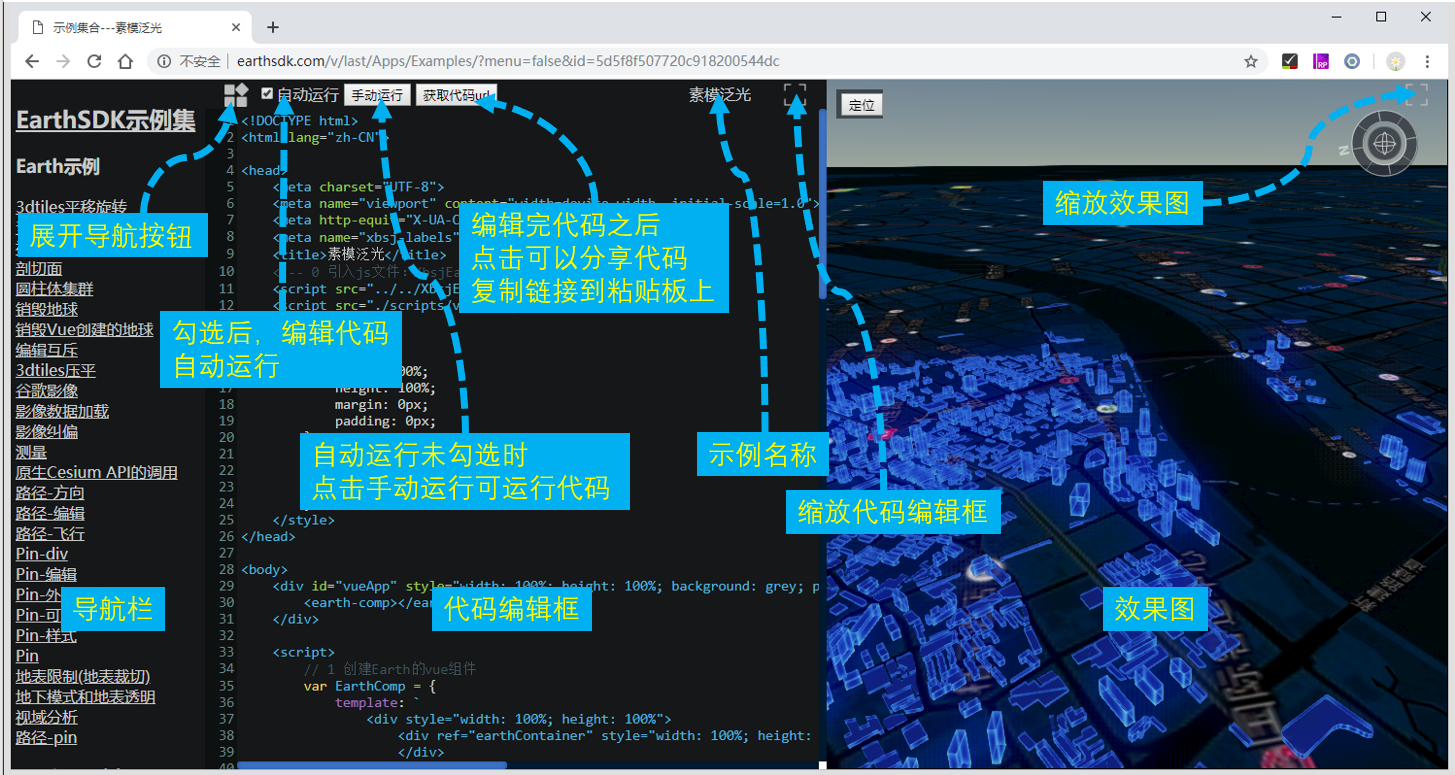Open the blue hexagon extension icon

pos(1352,61)
